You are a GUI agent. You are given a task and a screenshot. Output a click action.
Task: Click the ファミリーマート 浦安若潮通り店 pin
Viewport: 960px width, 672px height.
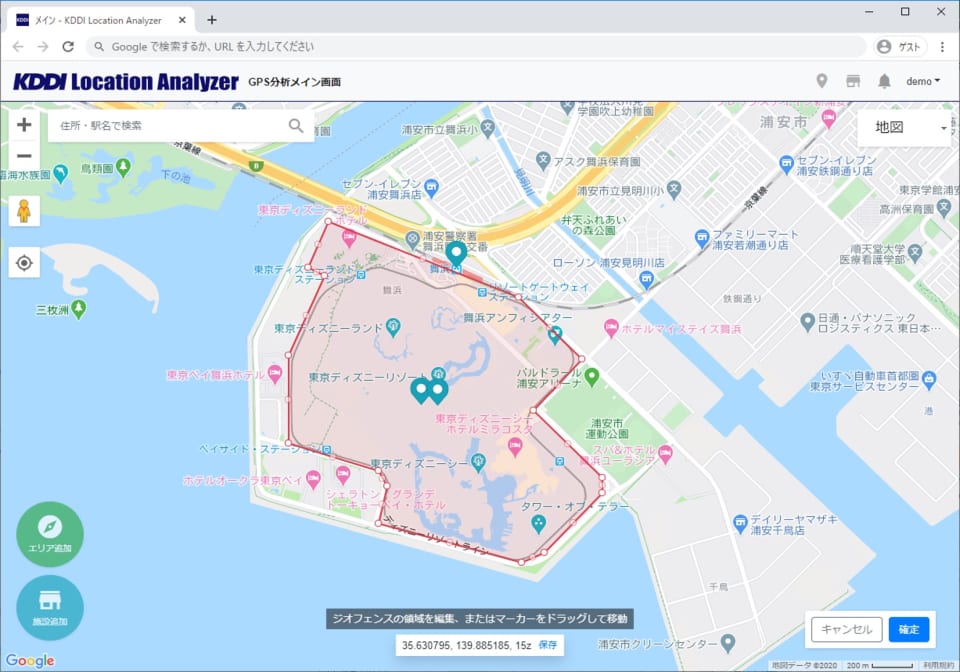[x=702, y=238]
